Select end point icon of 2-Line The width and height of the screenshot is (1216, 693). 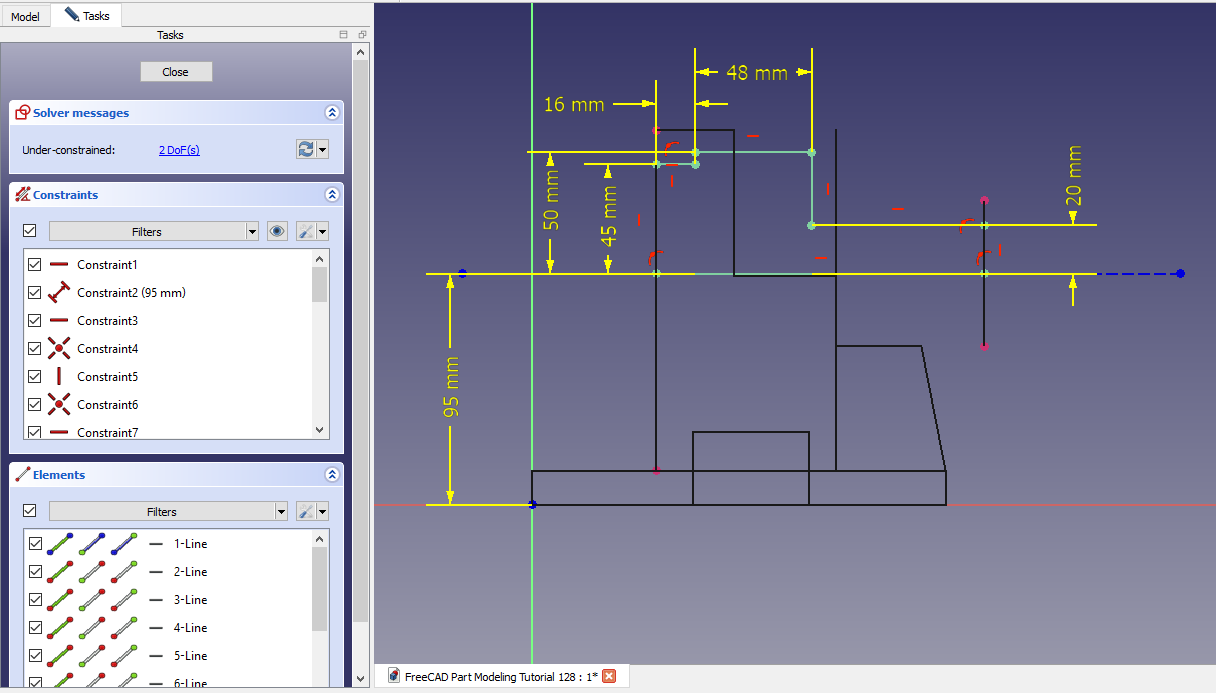point(124,572)
